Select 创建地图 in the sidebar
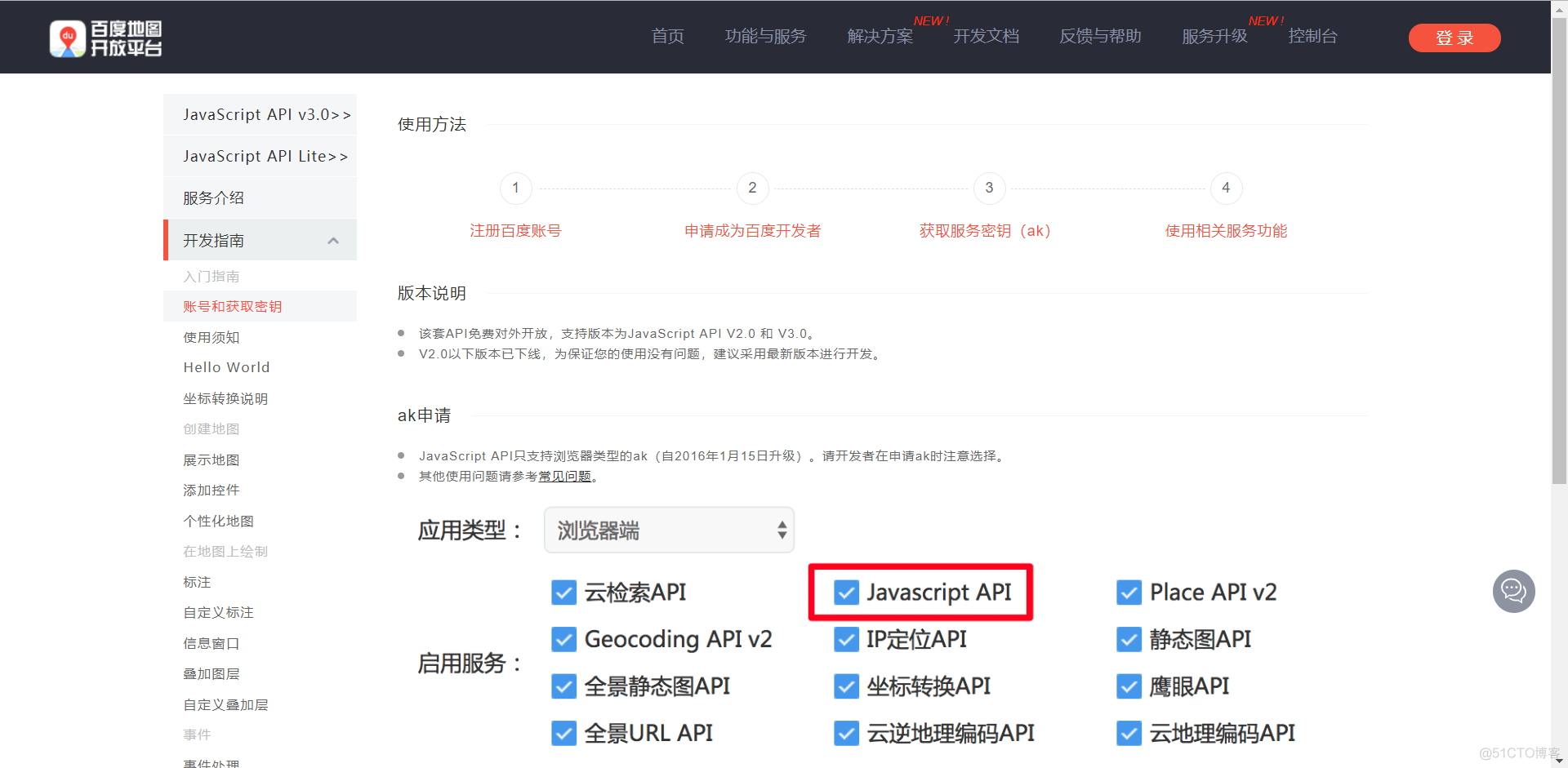 pos(211,429)
